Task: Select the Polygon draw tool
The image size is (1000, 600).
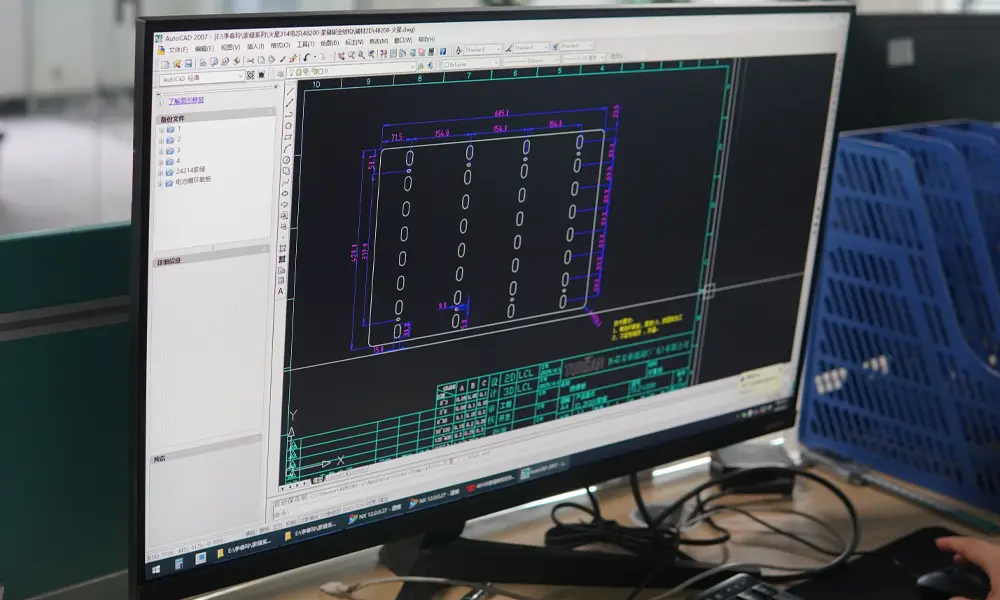Action: tap(289, 113)
